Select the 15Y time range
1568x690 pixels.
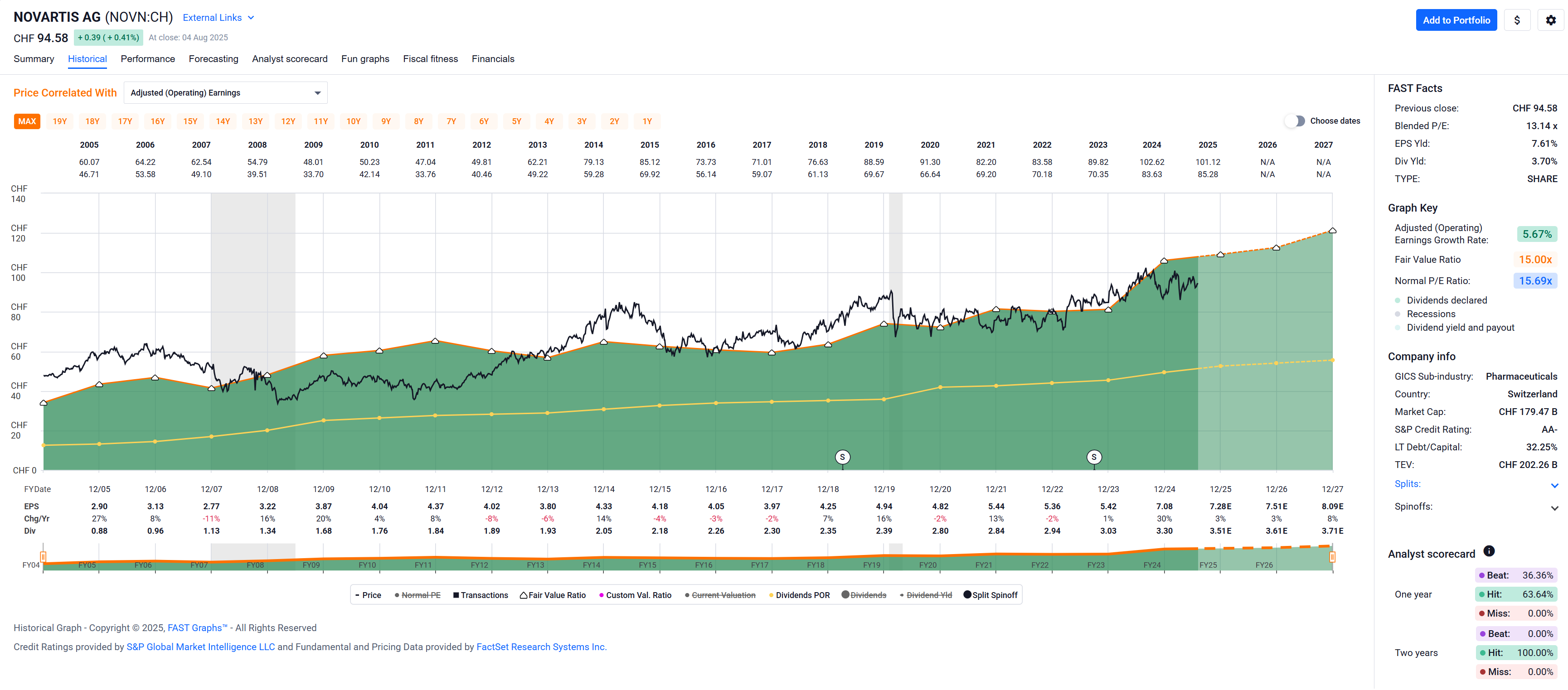tap(190, 121)
